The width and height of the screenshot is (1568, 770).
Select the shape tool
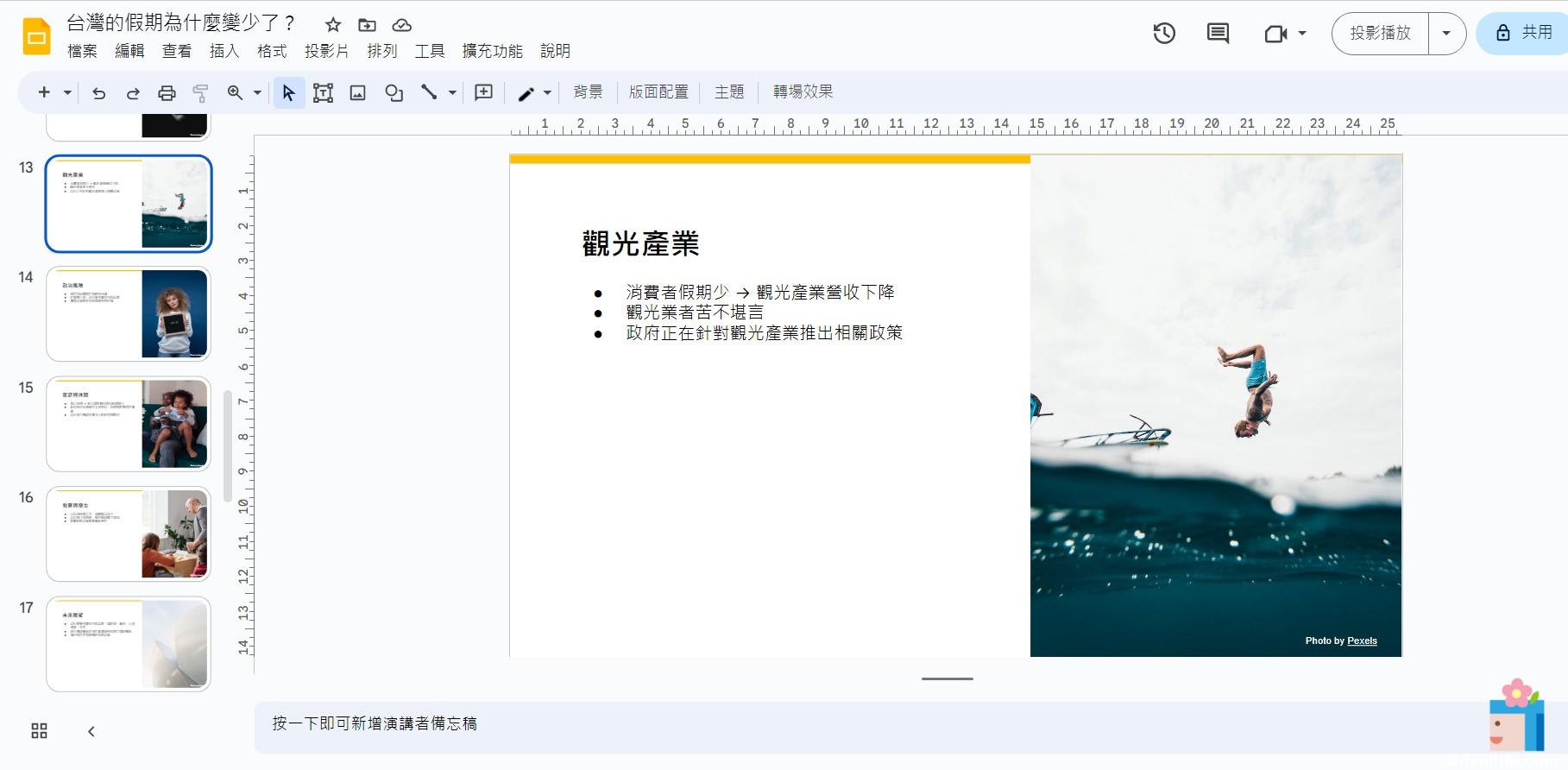click(394, 93)
